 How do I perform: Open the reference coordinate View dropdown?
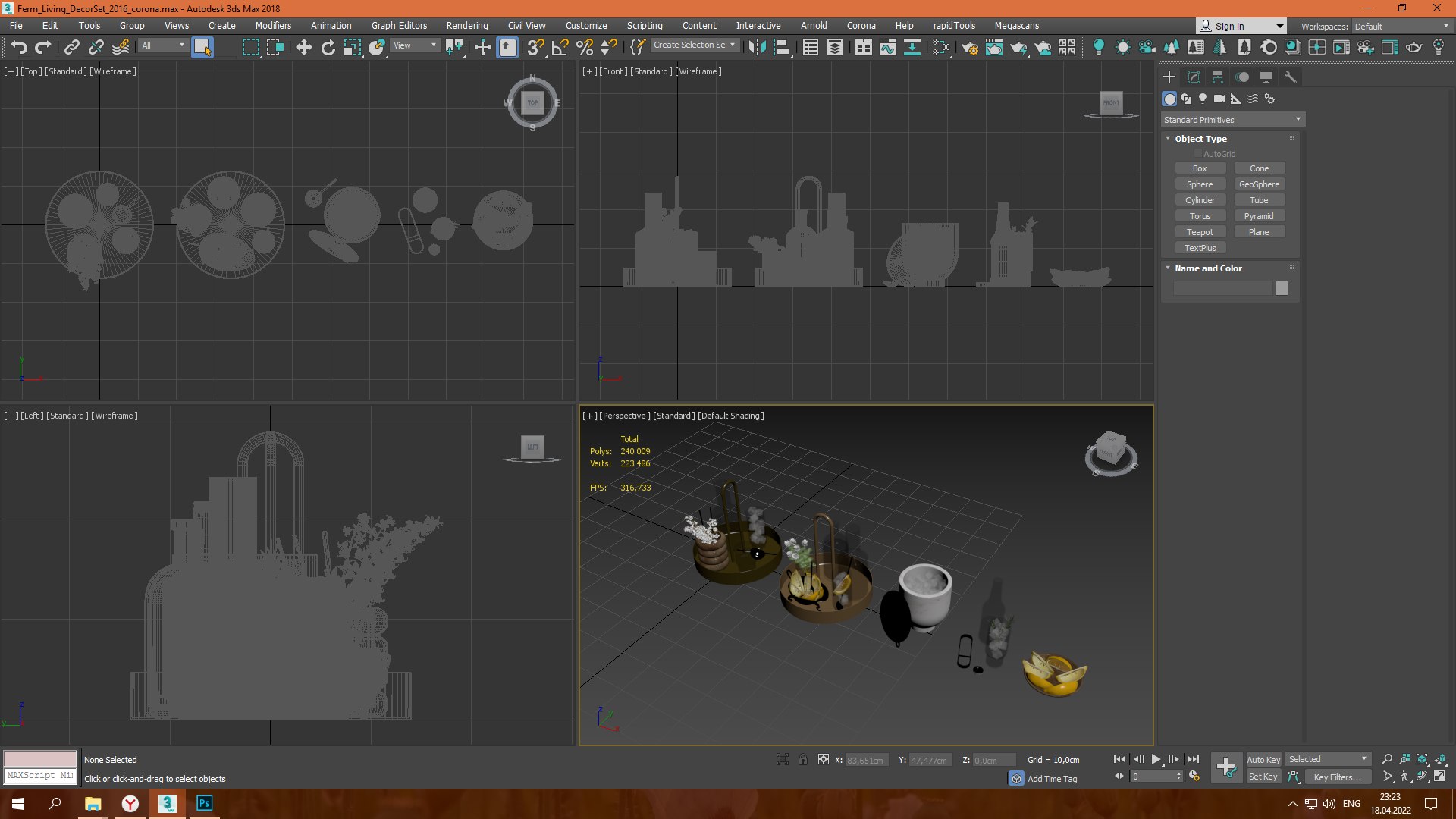415,45
